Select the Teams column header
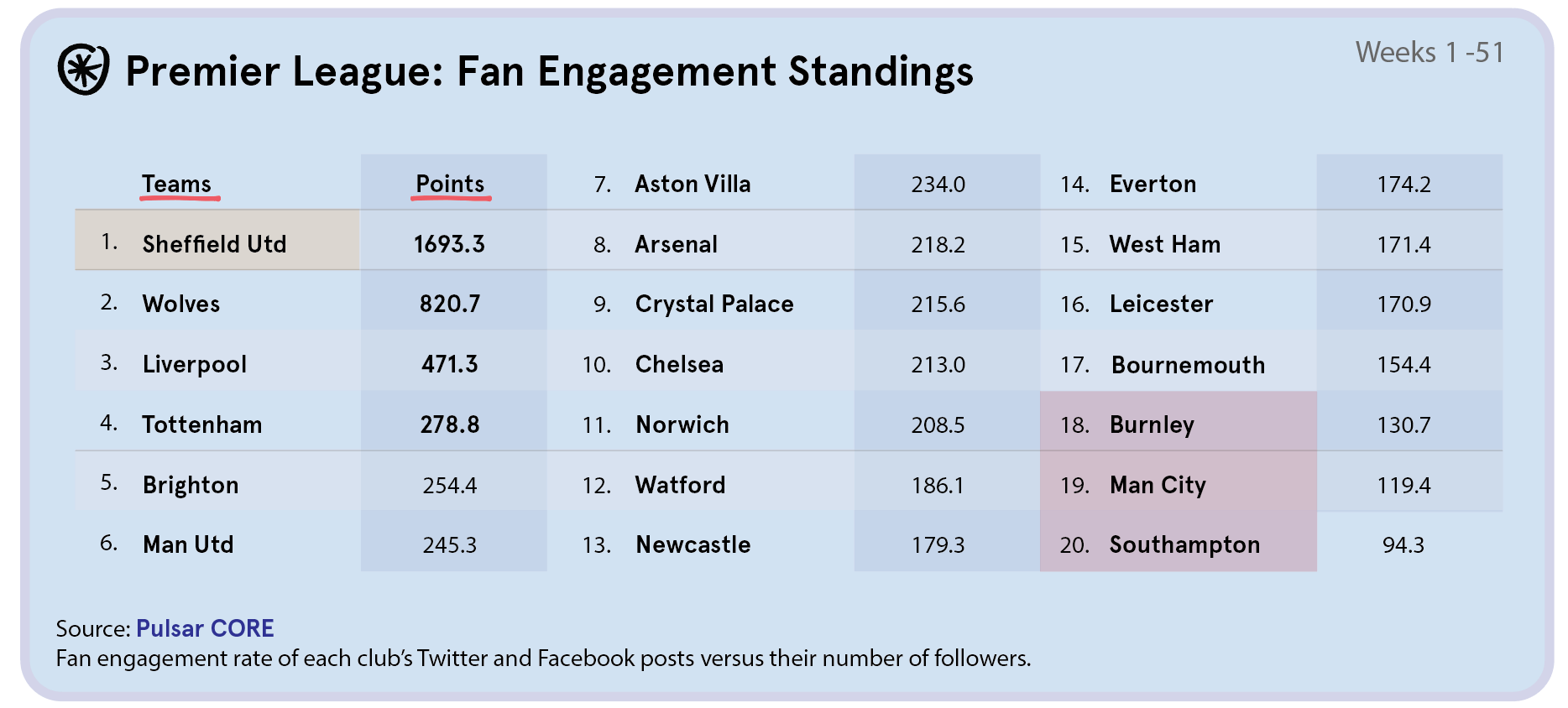Screen dimensions: 1568x708 pyautogui.click(x=176, y=184)
